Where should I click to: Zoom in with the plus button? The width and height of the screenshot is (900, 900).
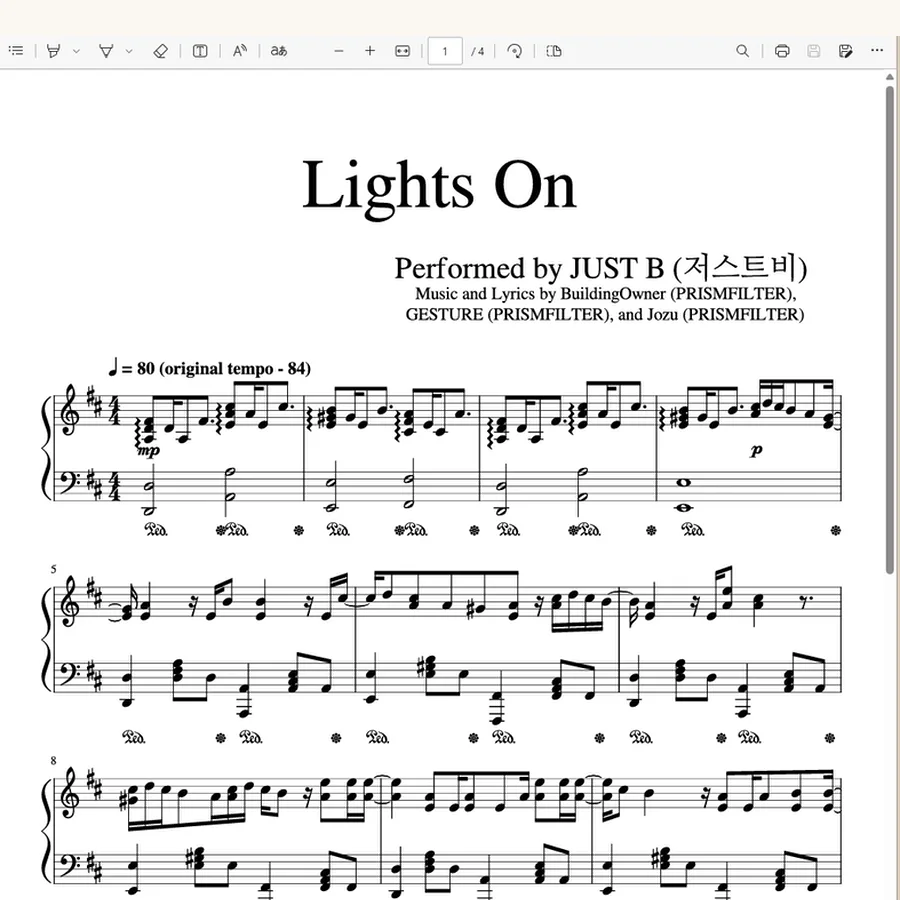tap(370, 51)
